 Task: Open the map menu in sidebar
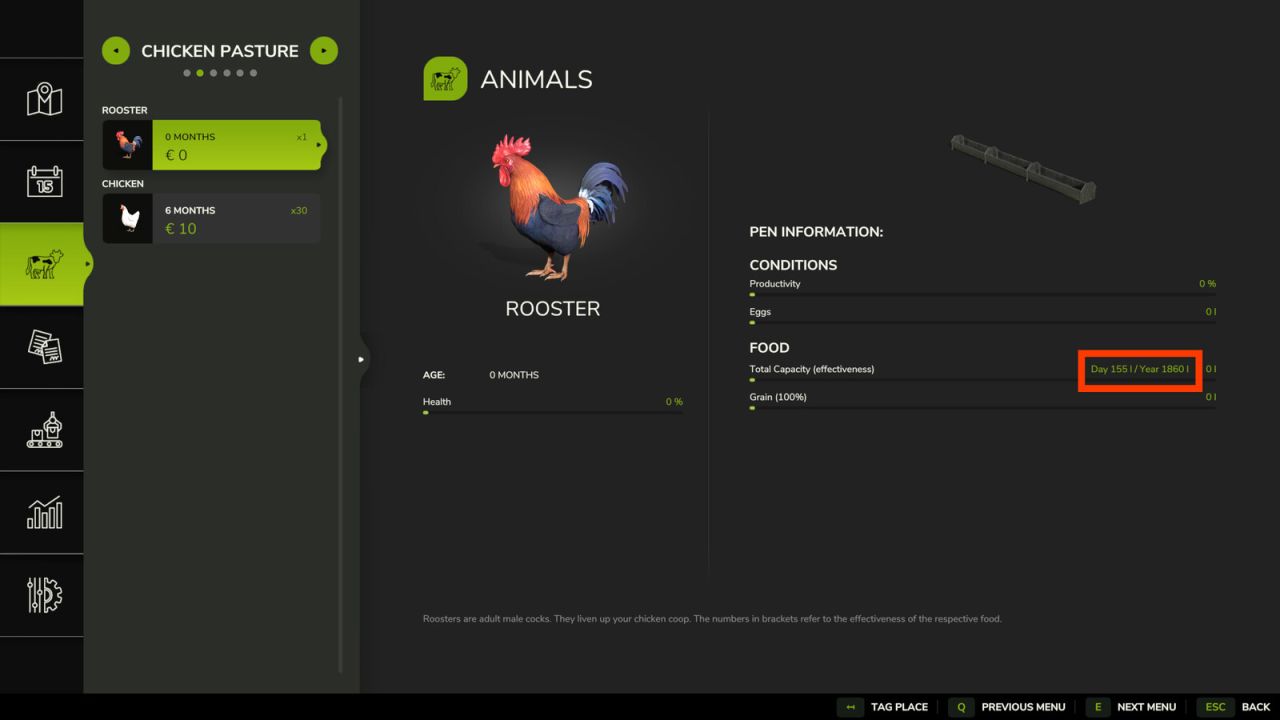click(x=42, y=100)
